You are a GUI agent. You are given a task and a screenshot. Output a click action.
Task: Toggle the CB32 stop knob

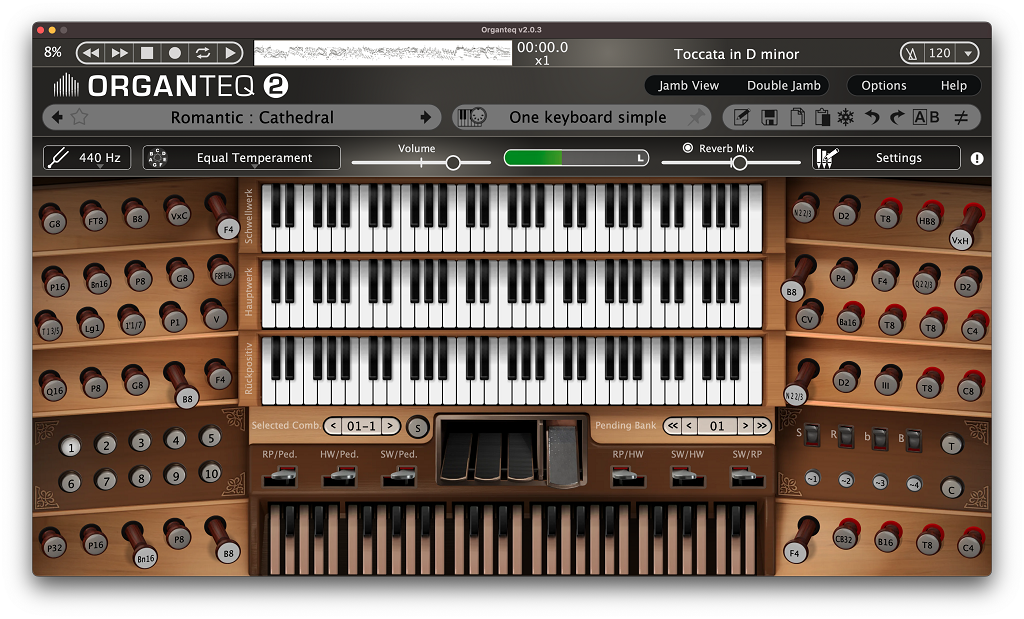click(x=844, y=539)
